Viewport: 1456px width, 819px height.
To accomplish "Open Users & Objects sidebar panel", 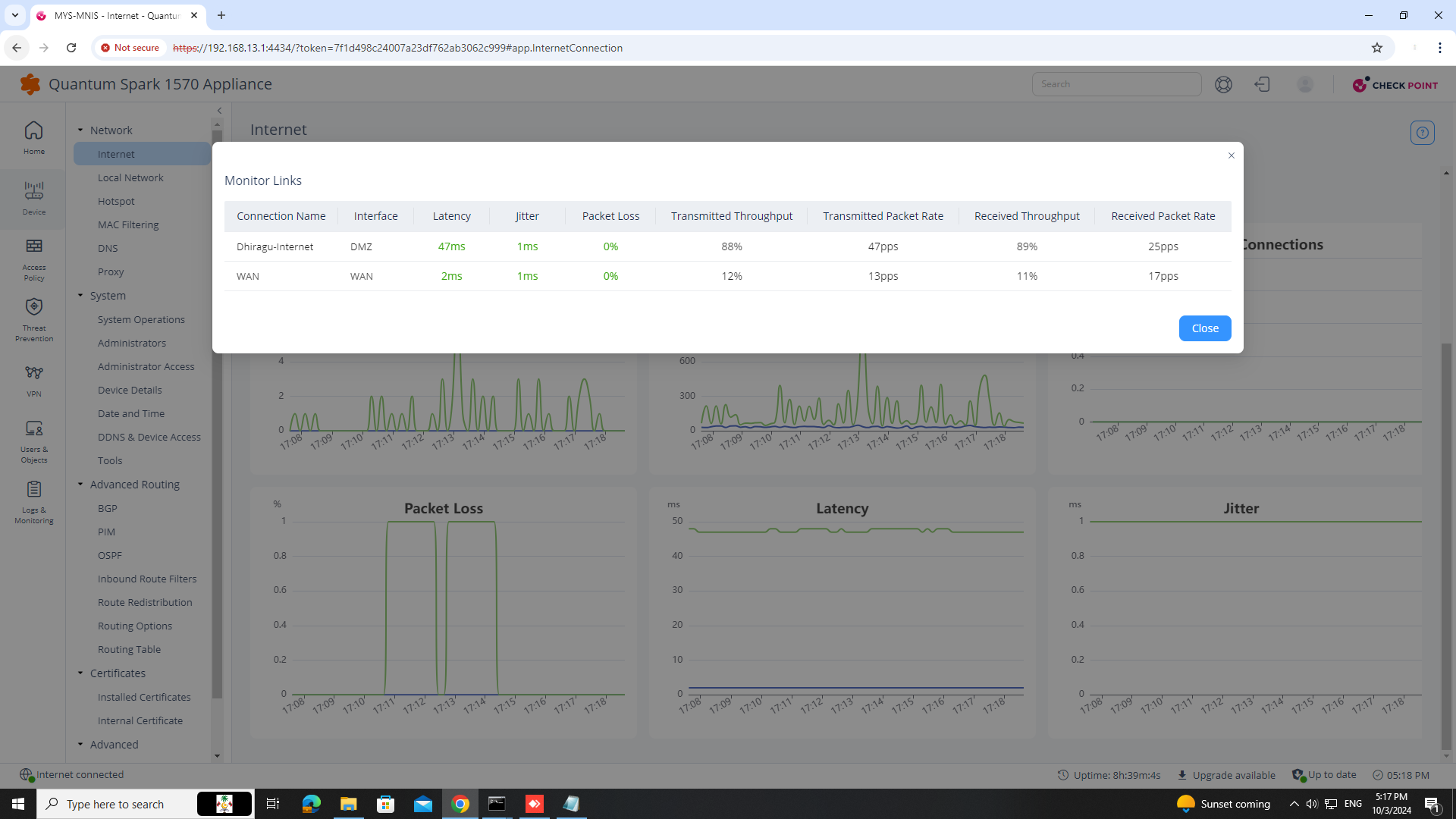I will [33, 440].
